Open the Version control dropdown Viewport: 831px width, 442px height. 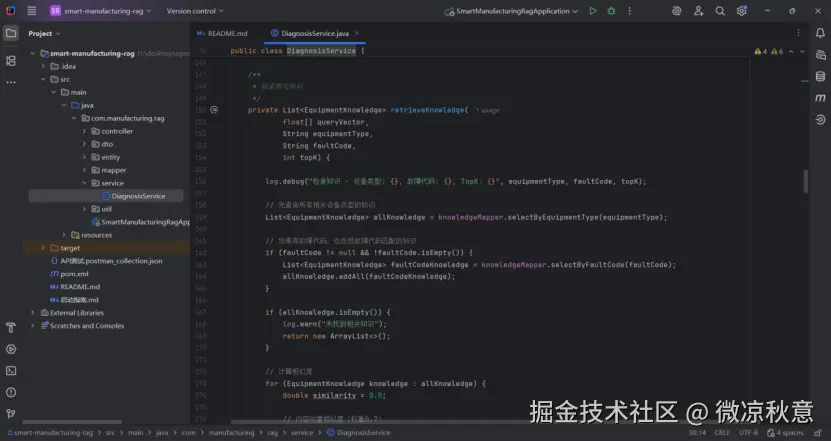195,11
